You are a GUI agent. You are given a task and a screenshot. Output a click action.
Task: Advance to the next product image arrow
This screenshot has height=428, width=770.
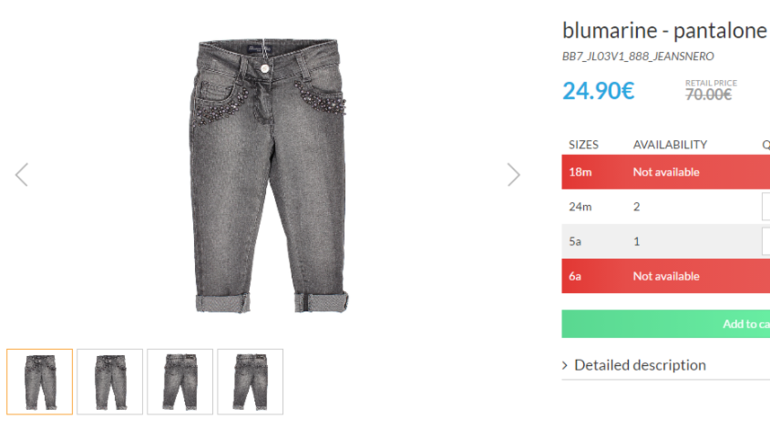[514, 175]
